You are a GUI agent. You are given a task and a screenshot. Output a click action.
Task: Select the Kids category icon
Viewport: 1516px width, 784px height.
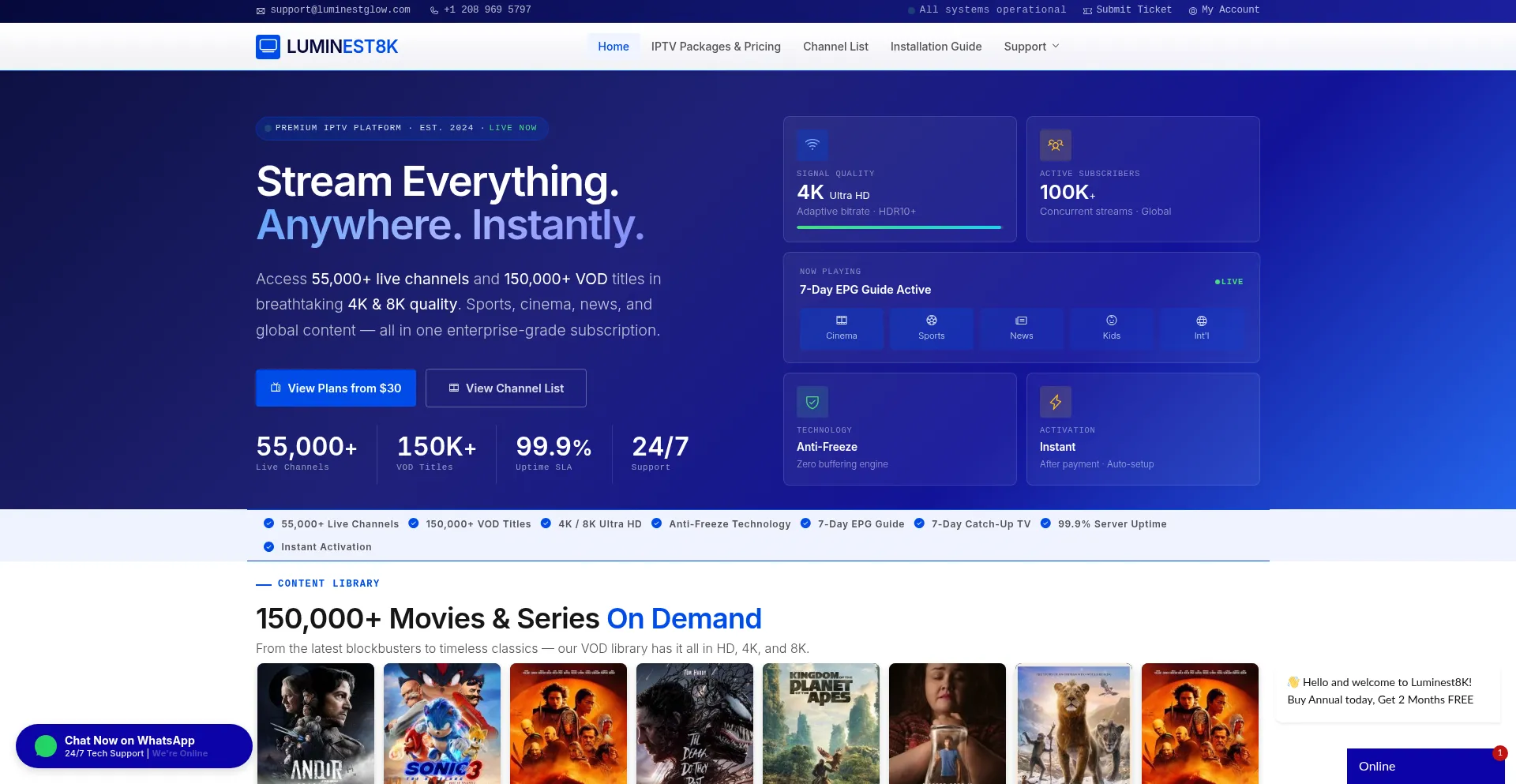click(1112, 321)
